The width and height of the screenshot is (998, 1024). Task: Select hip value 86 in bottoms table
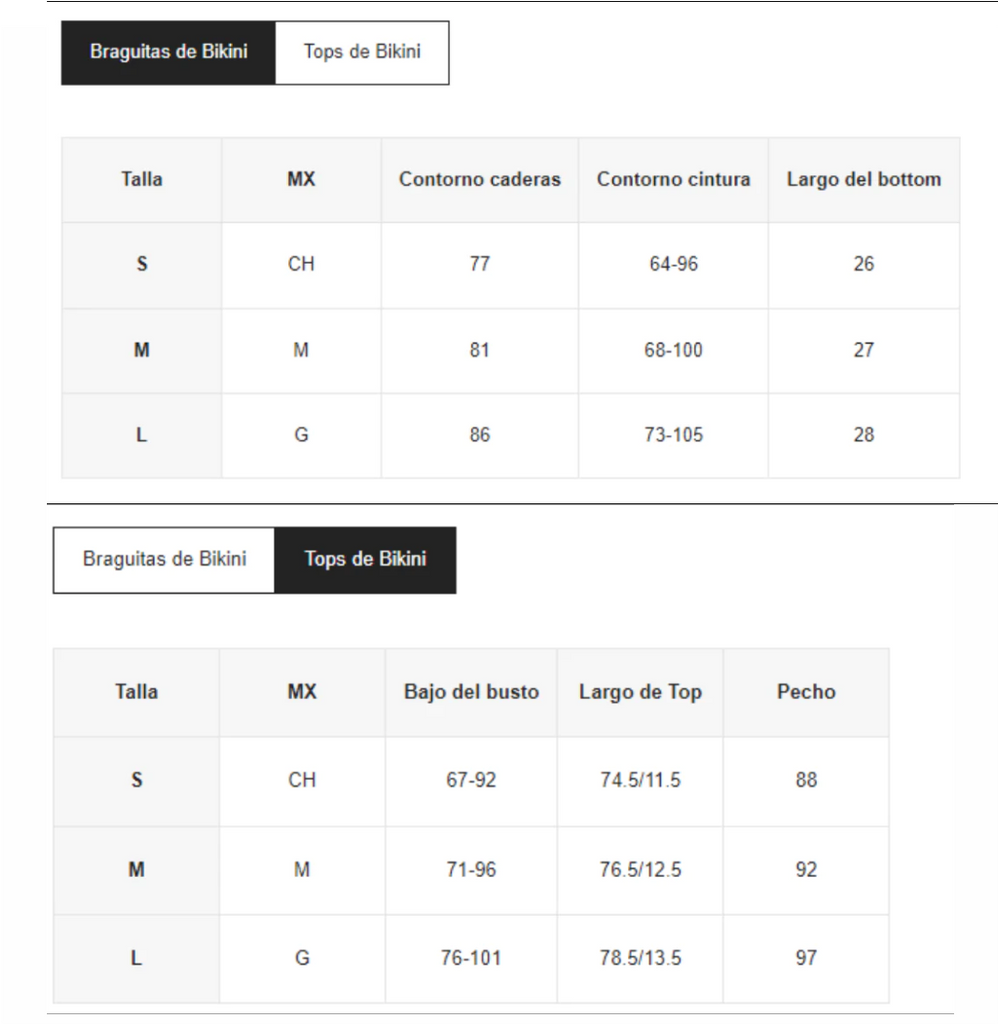tap(479, 436)
